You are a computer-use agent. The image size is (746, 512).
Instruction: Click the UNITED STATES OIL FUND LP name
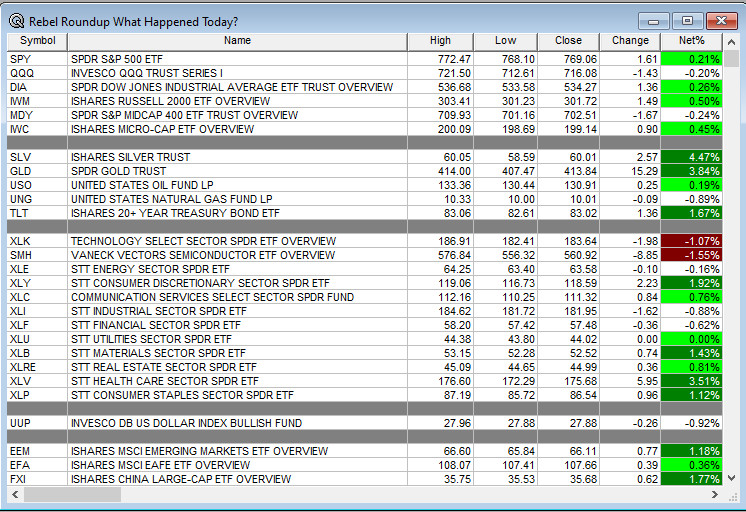[x=142, y=185]
